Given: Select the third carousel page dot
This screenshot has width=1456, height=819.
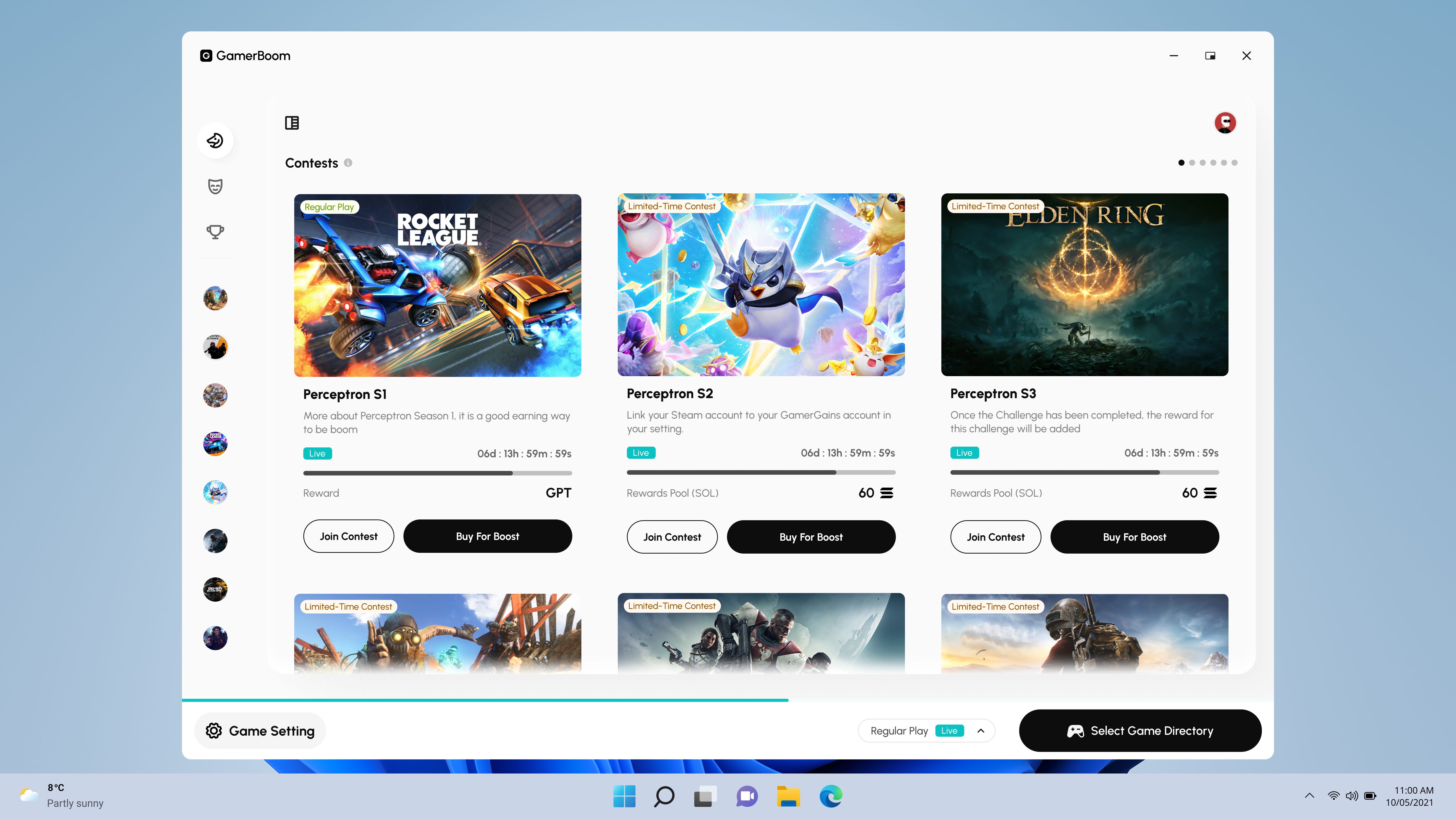Looking at the screenshot, I should (1203, 163).
